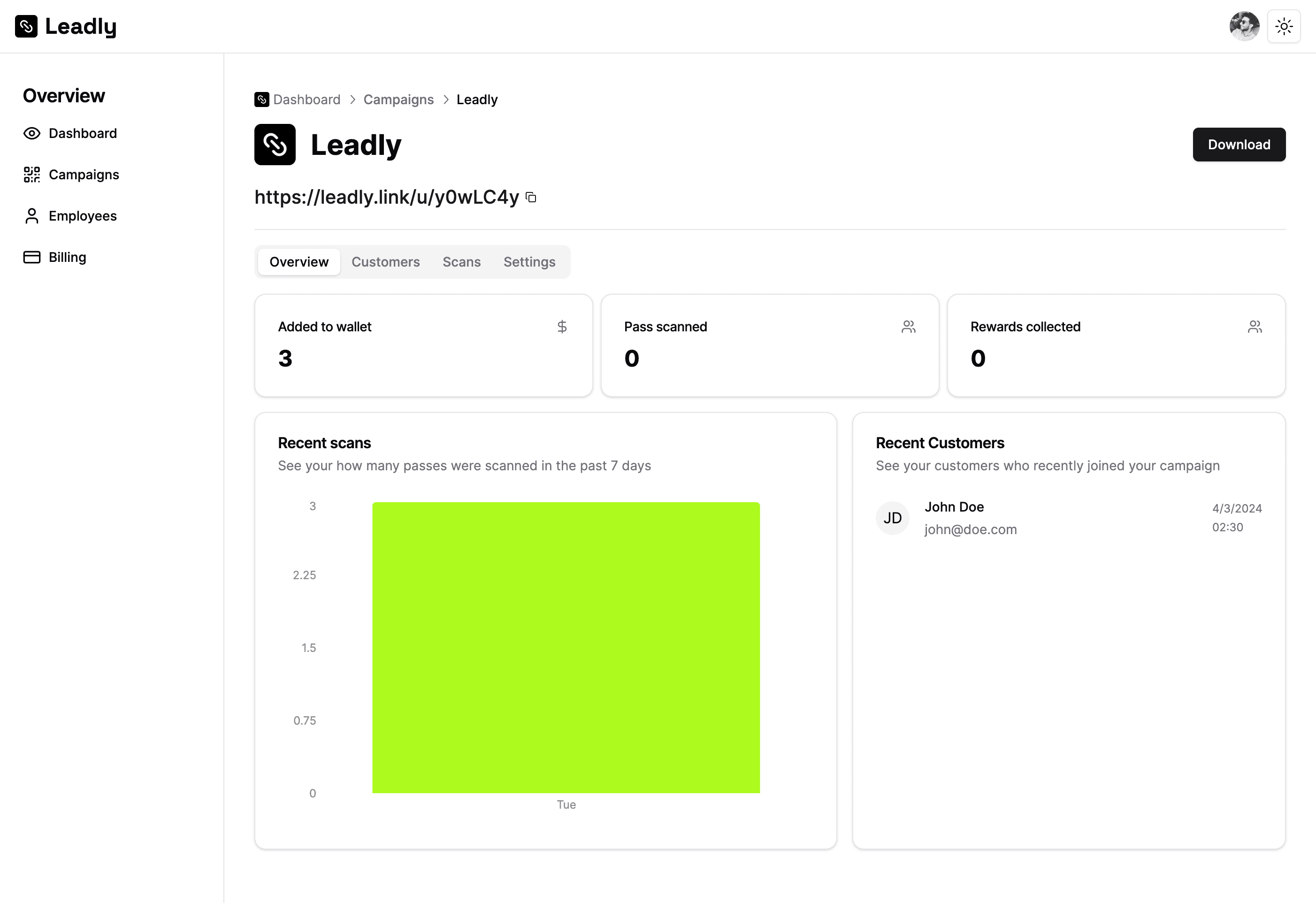This screenshot has height=903, width=1316.
Task: Click the Added to wallet dollar icon
Action: coord(561,326)
